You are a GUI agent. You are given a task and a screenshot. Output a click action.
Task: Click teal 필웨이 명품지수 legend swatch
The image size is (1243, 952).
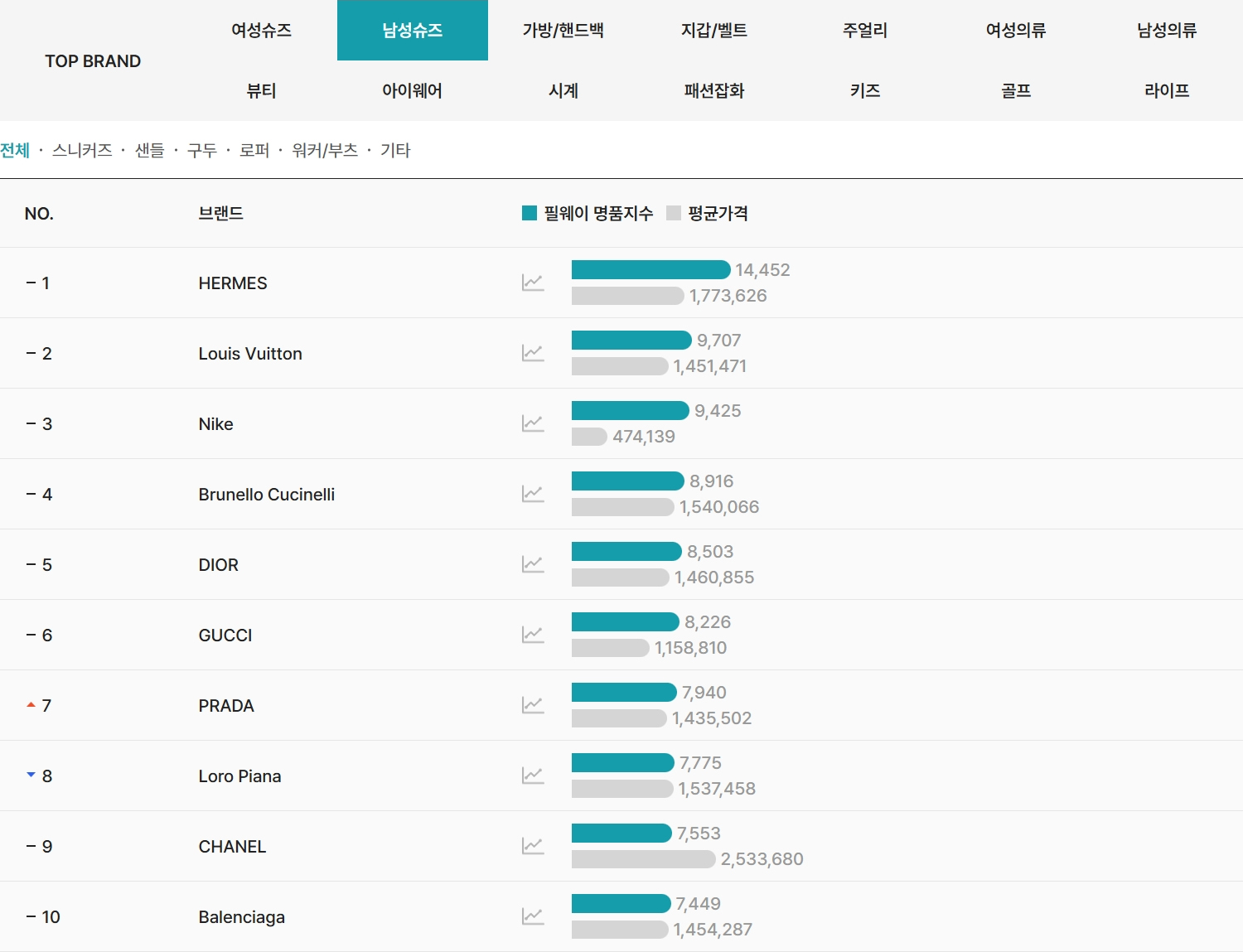point(530,213)
